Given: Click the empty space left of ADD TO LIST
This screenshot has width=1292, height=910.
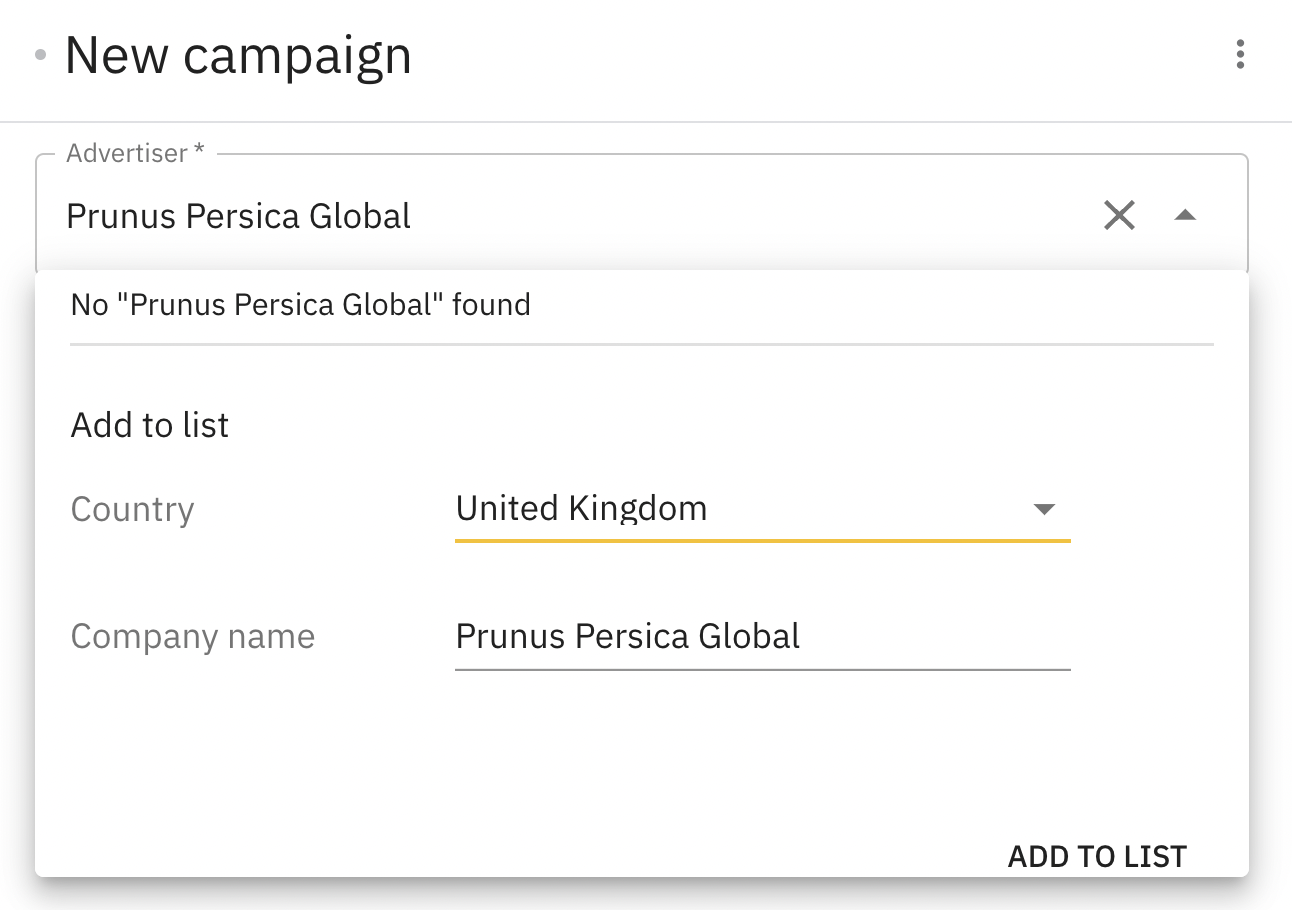Looking at the screenshot, I should pyautogui.click(x=500, y=856).
